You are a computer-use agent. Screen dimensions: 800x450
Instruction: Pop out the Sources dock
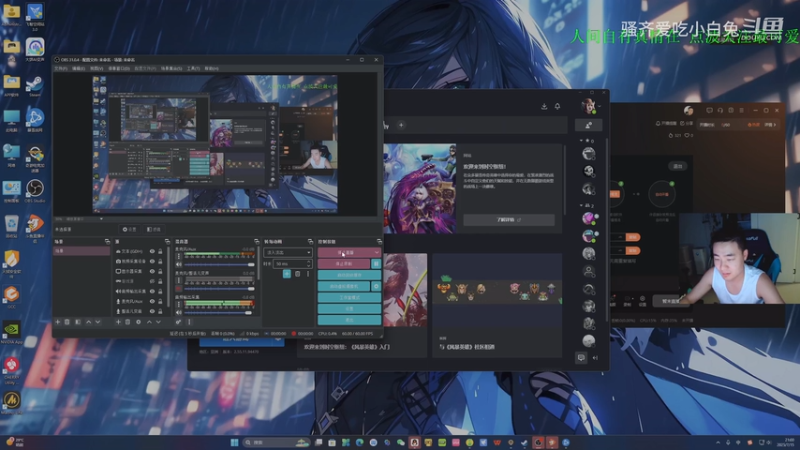(167, 241)
